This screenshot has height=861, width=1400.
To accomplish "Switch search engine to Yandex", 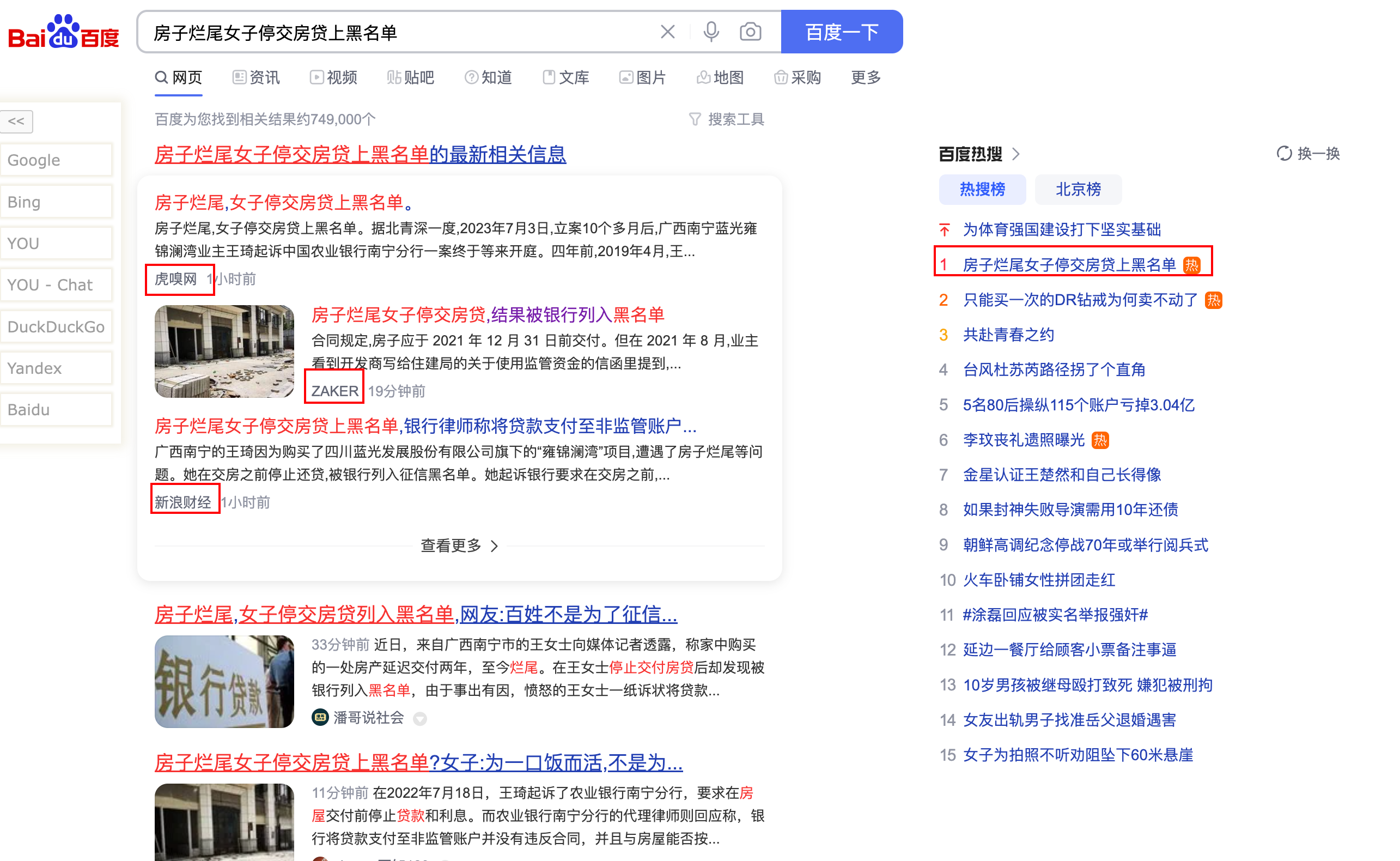I will point(56,368).
